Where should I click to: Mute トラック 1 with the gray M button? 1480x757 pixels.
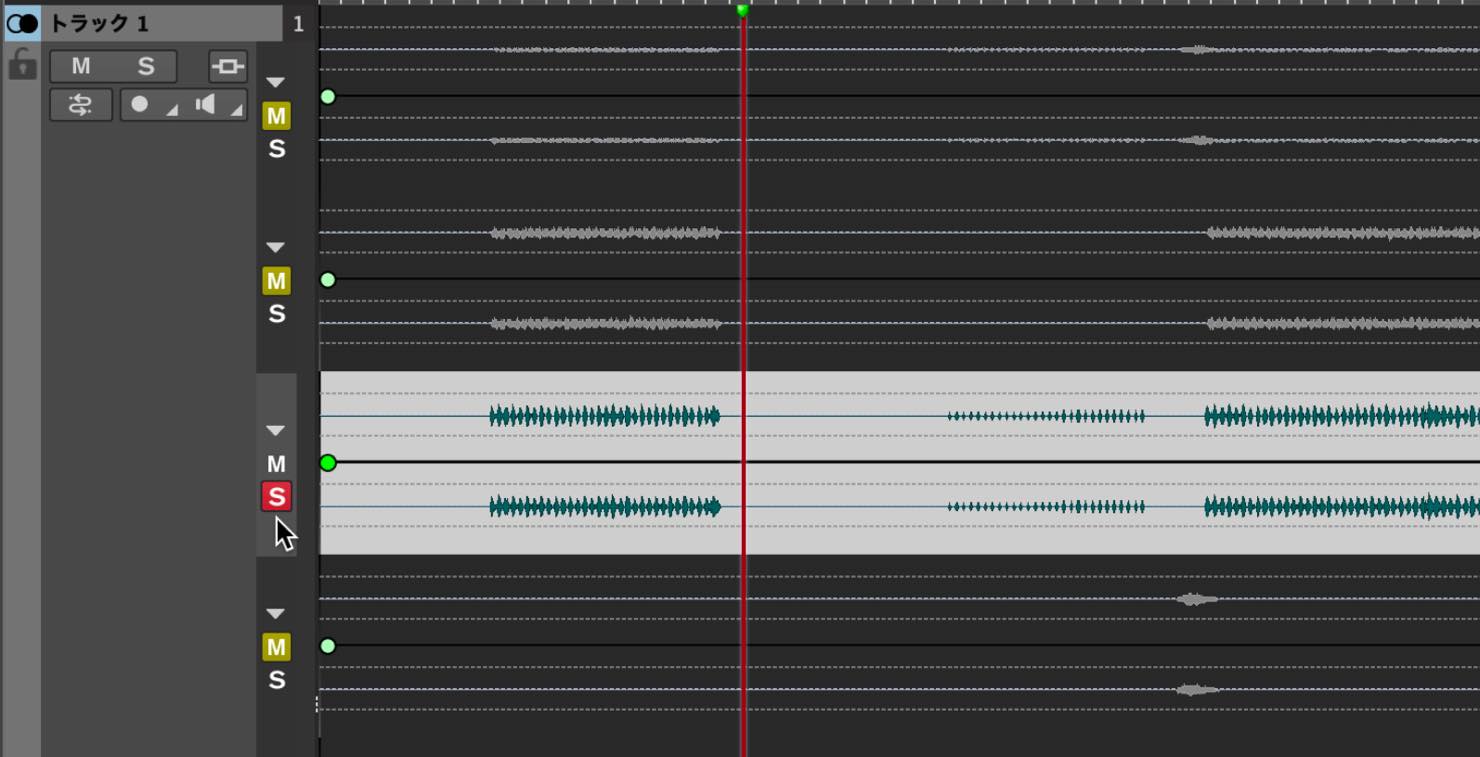81,66
